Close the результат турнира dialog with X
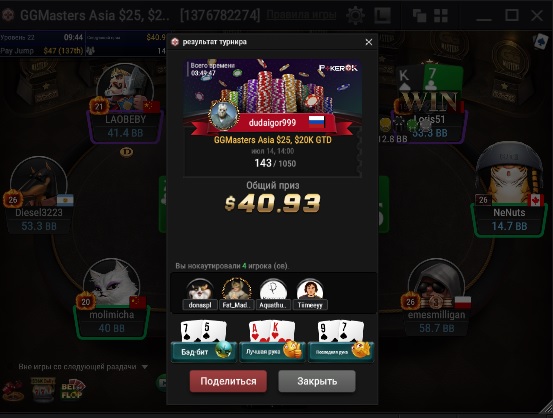553x418 pixels. [369, 42]
